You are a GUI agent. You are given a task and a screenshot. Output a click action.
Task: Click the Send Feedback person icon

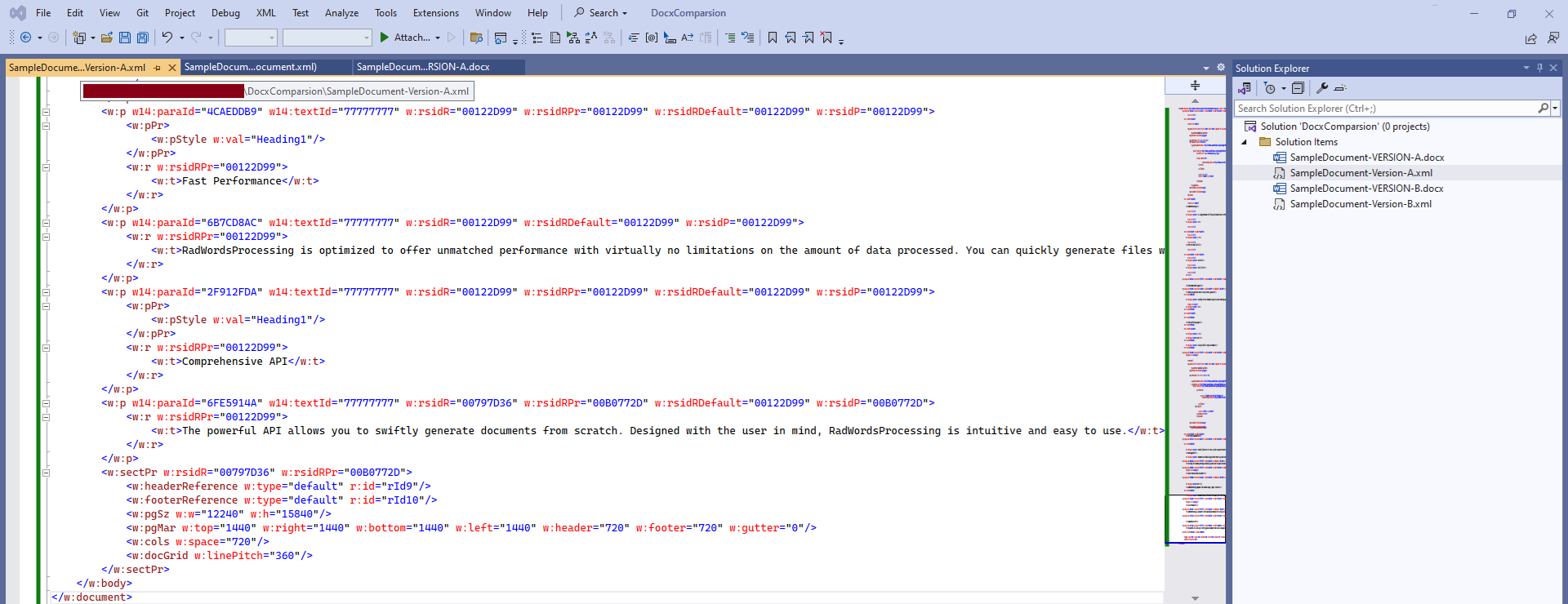(1552, 38)
